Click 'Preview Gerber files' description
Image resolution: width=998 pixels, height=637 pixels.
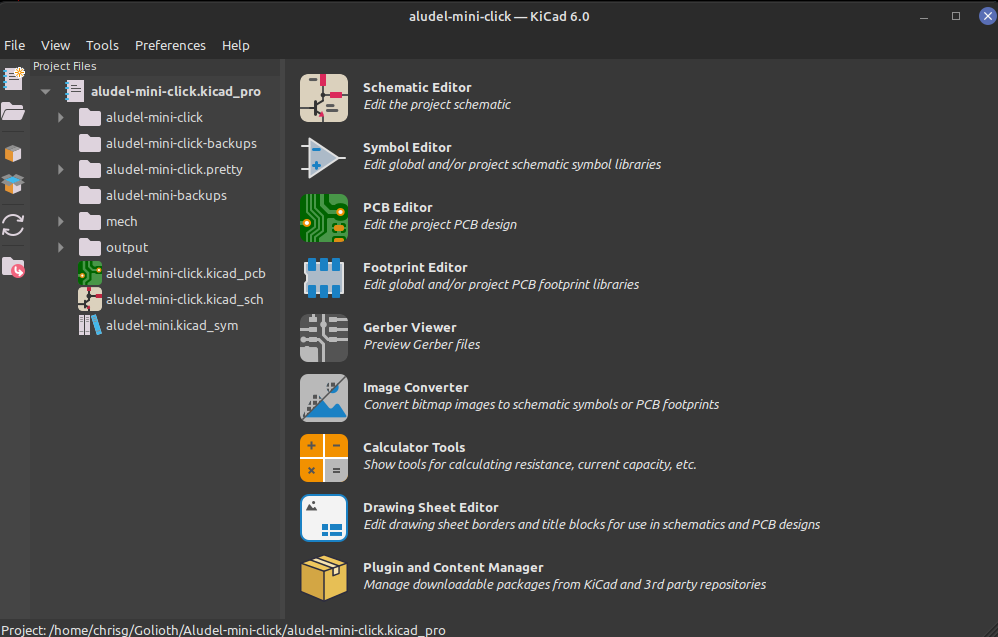click(421, 344)
